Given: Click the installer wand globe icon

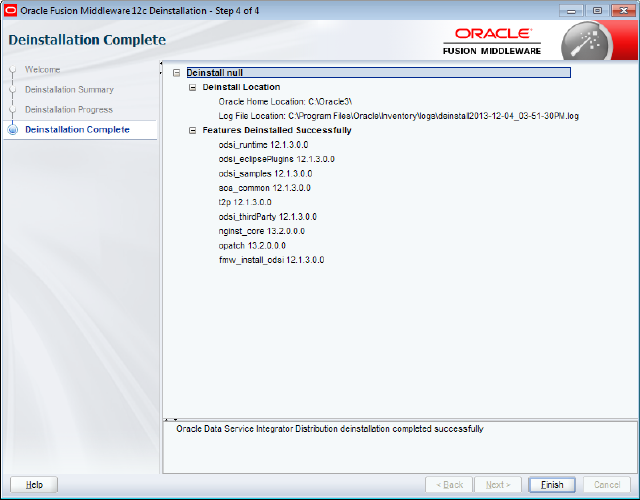Looking at the screenshot, I should [x=587, y=42].
